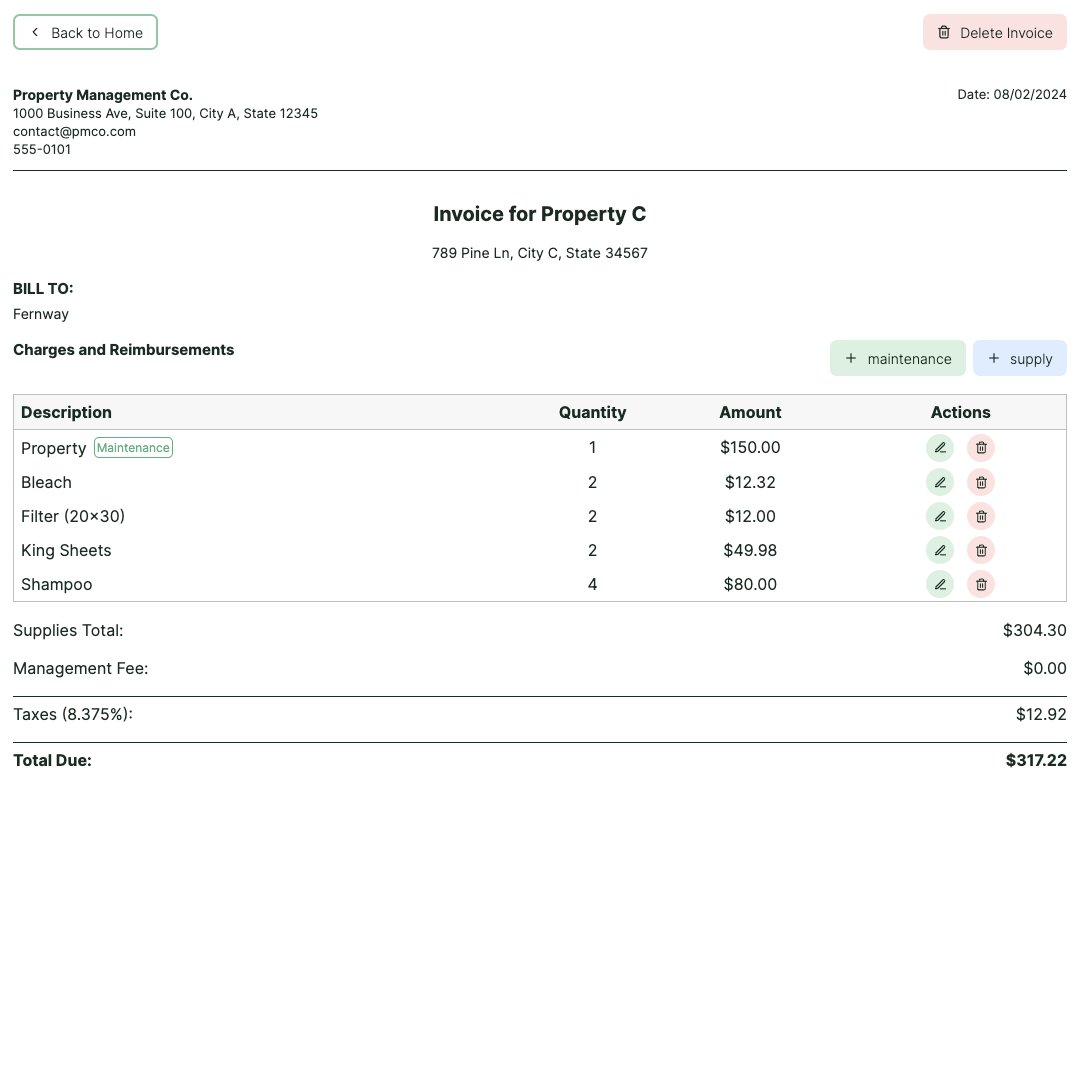The image size is (1080, 1081).
Task: Click the Management Fee value $0.00
Action: [1045, 668]
